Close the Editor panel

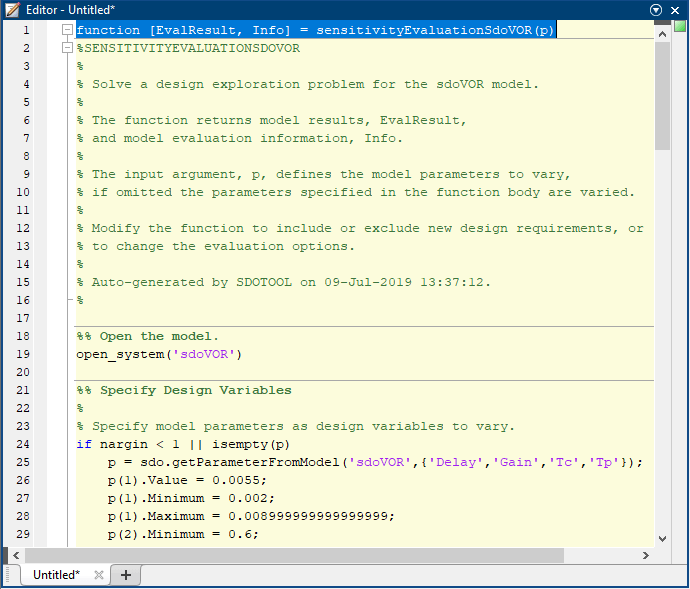675,10
